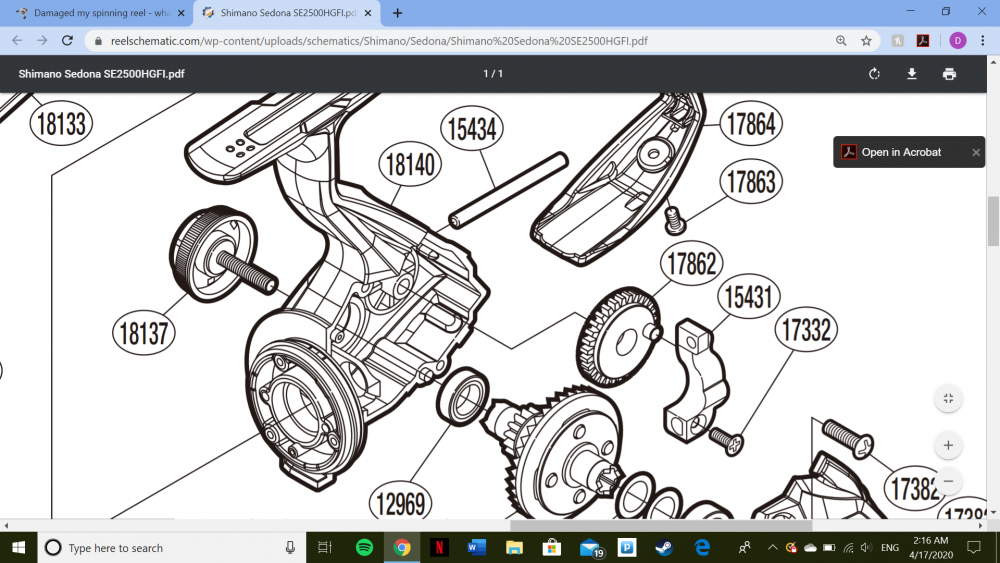Viewport: 1000px width, 563px height.
Task: Click the address bar URL
Action: 379,41
